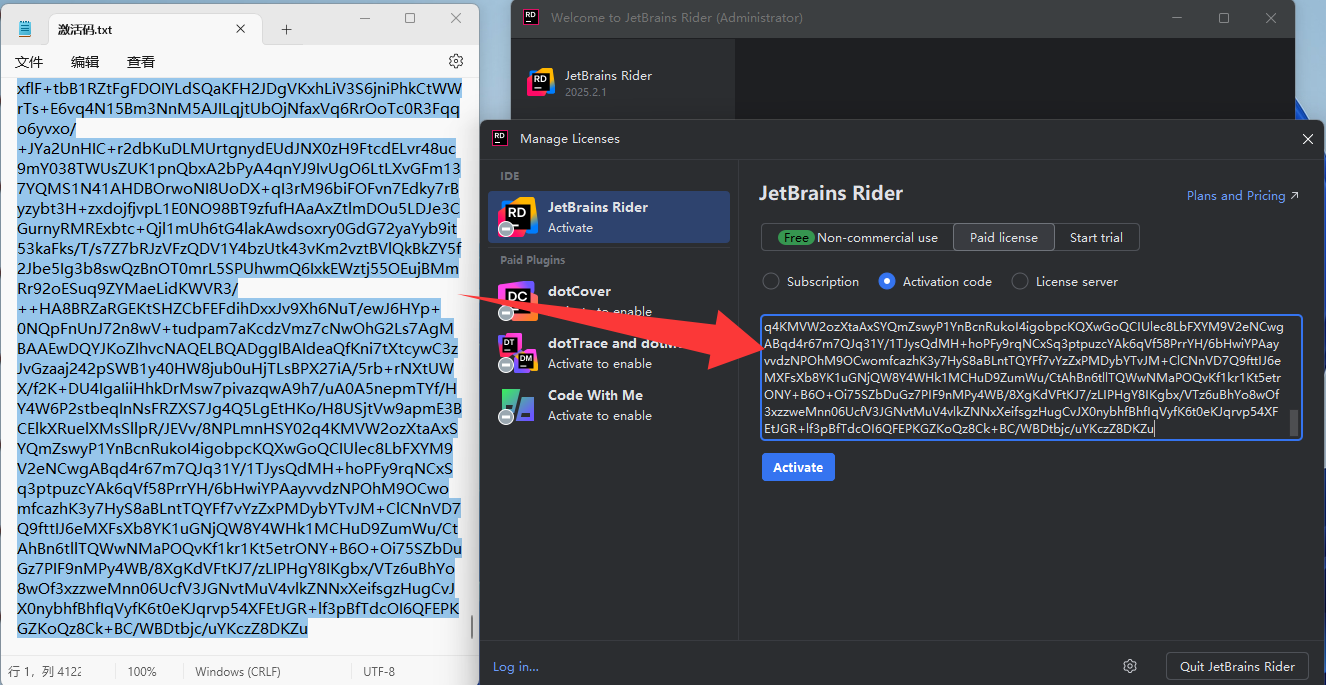The image size is (1326, 685).
Task: Switch to Paid license option
Action: [1004, 238]
